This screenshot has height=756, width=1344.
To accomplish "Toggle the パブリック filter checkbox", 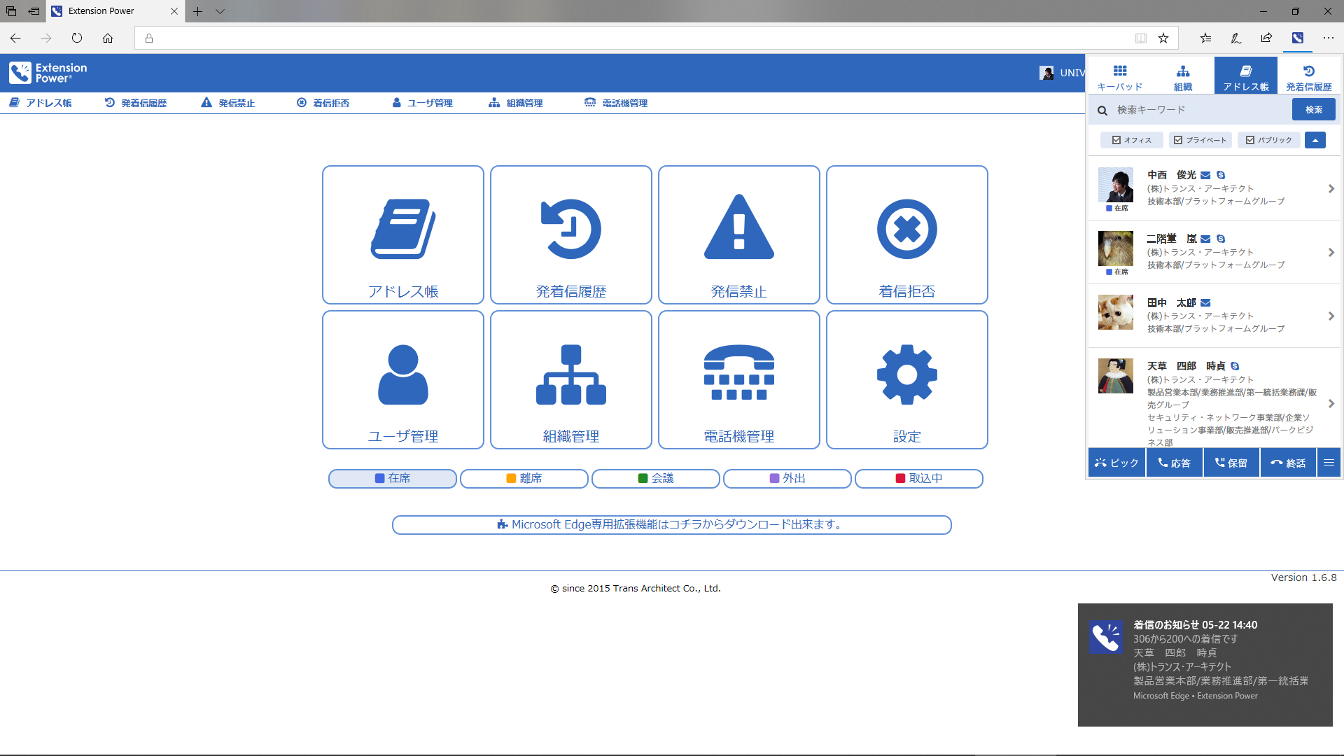I will pyautogui.click(x=1268, y=140).
